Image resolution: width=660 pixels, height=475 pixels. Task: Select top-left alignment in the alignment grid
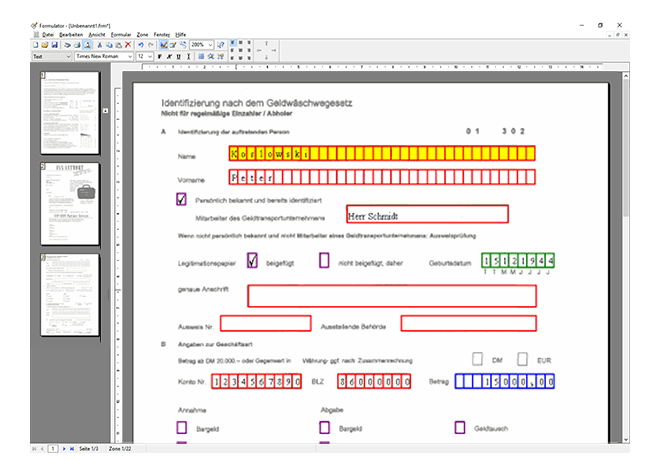click(233, 43)
